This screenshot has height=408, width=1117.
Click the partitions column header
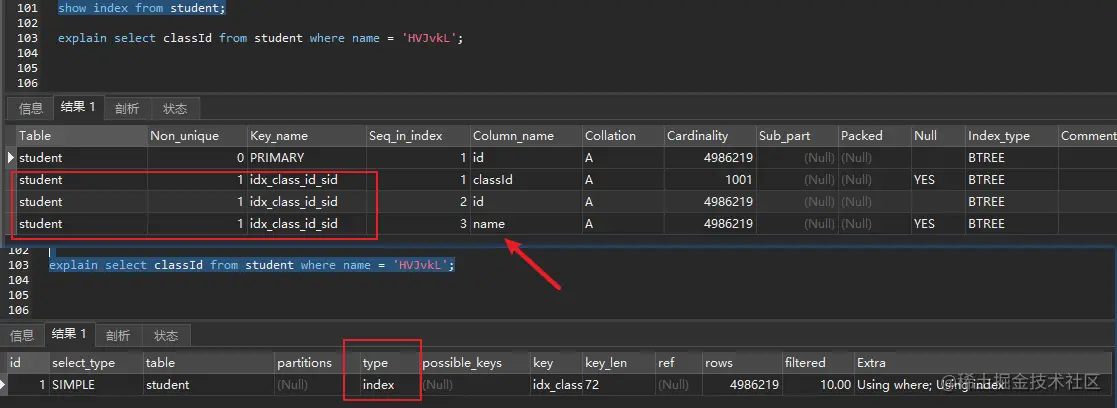316,362
